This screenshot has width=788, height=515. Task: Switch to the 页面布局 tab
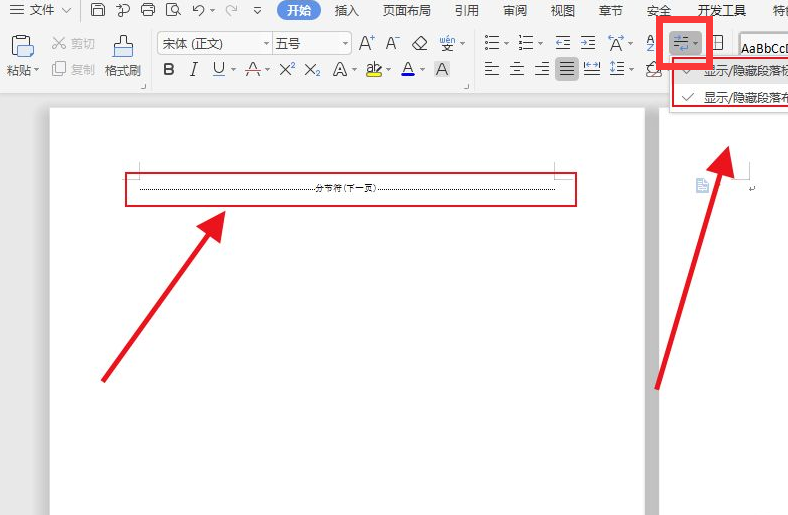[x=407, y=11]
